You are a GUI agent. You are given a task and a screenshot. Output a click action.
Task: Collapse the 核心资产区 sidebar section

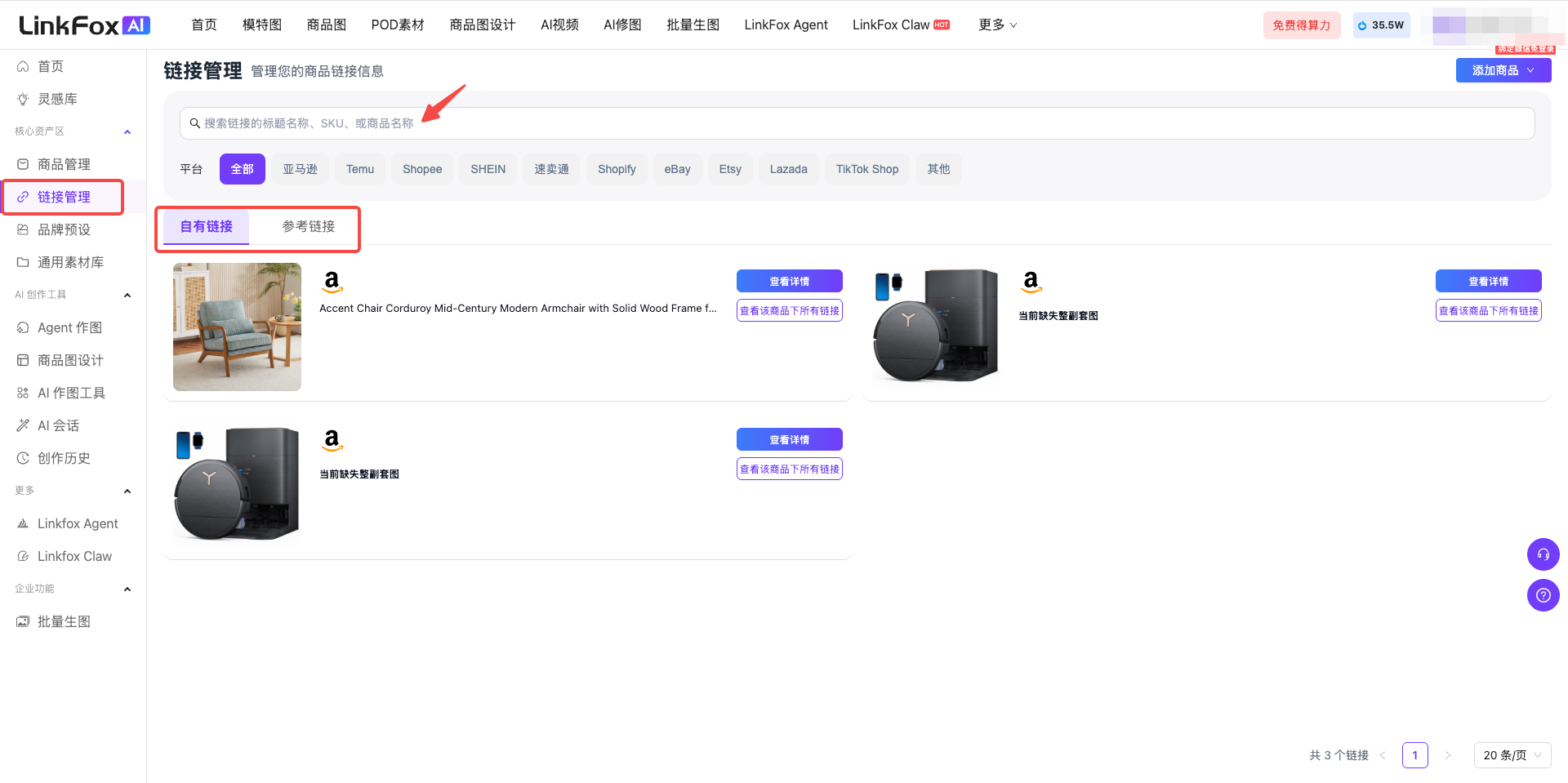pyautogui.click(x=127, y=131)
